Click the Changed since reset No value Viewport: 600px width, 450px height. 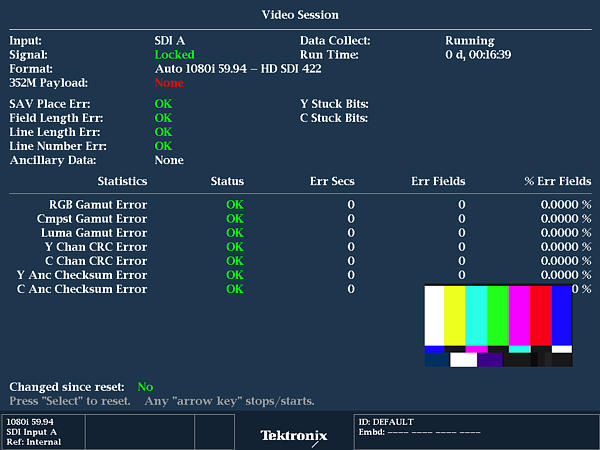tap(145, 386)
